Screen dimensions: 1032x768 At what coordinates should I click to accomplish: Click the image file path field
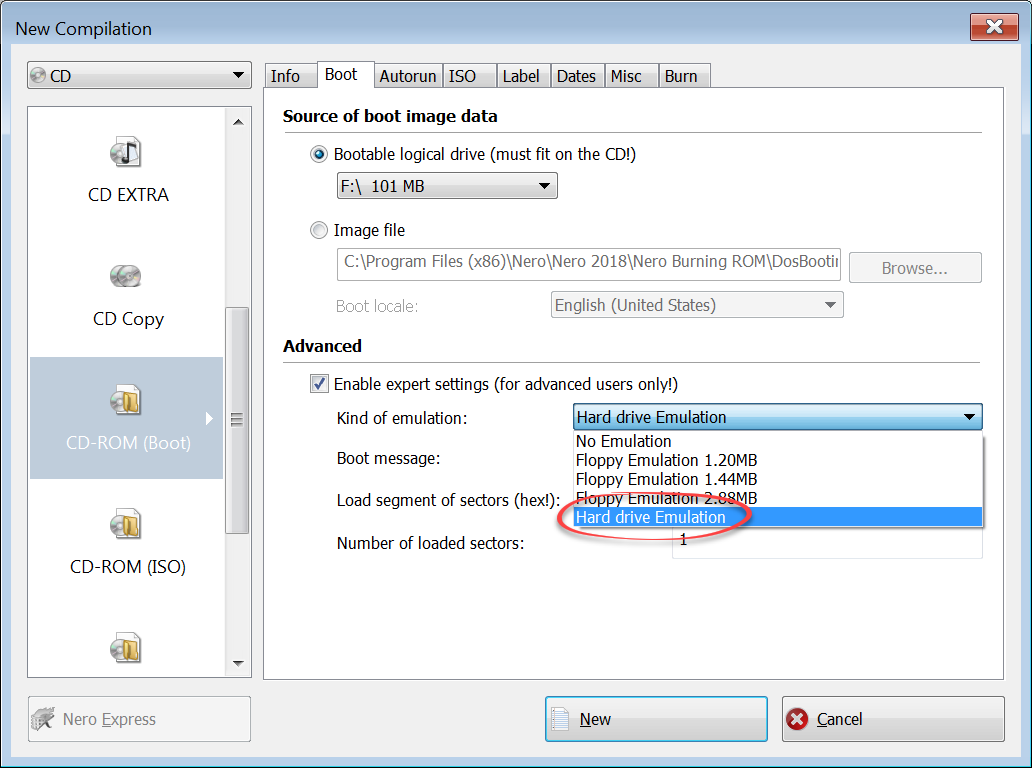coord(588,264)
